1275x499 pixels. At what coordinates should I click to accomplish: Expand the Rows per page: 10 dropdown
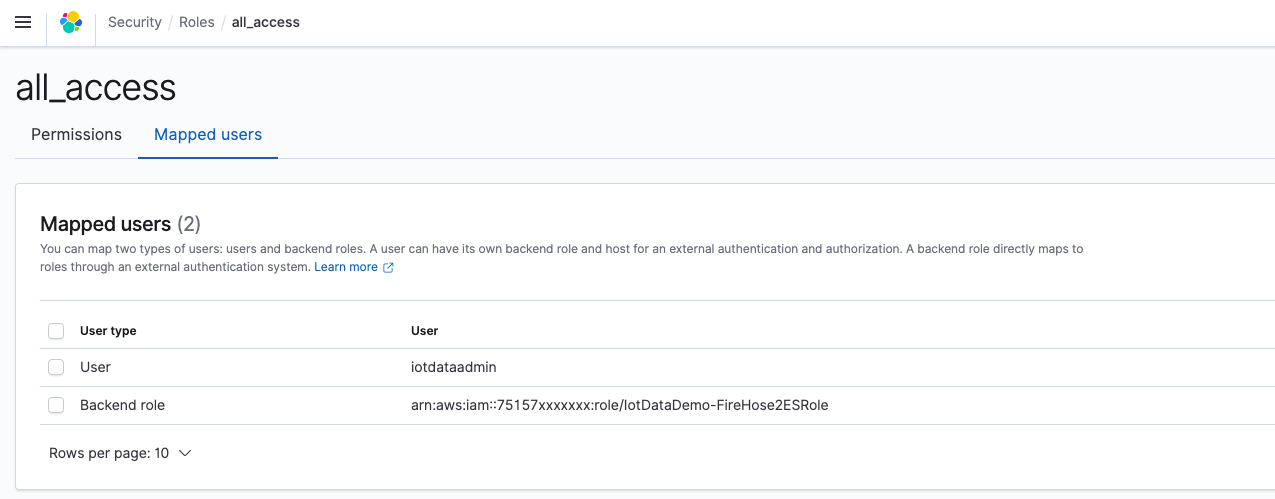(x=120, y=453)
